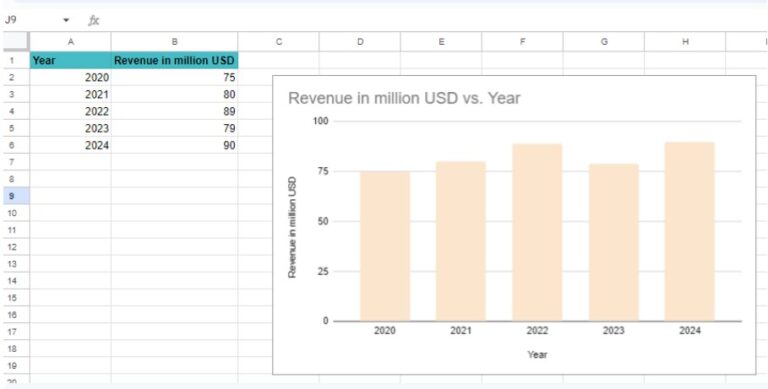Viewport: 768px width, 389px height.
Task: Select column H header
Action: 685,42
